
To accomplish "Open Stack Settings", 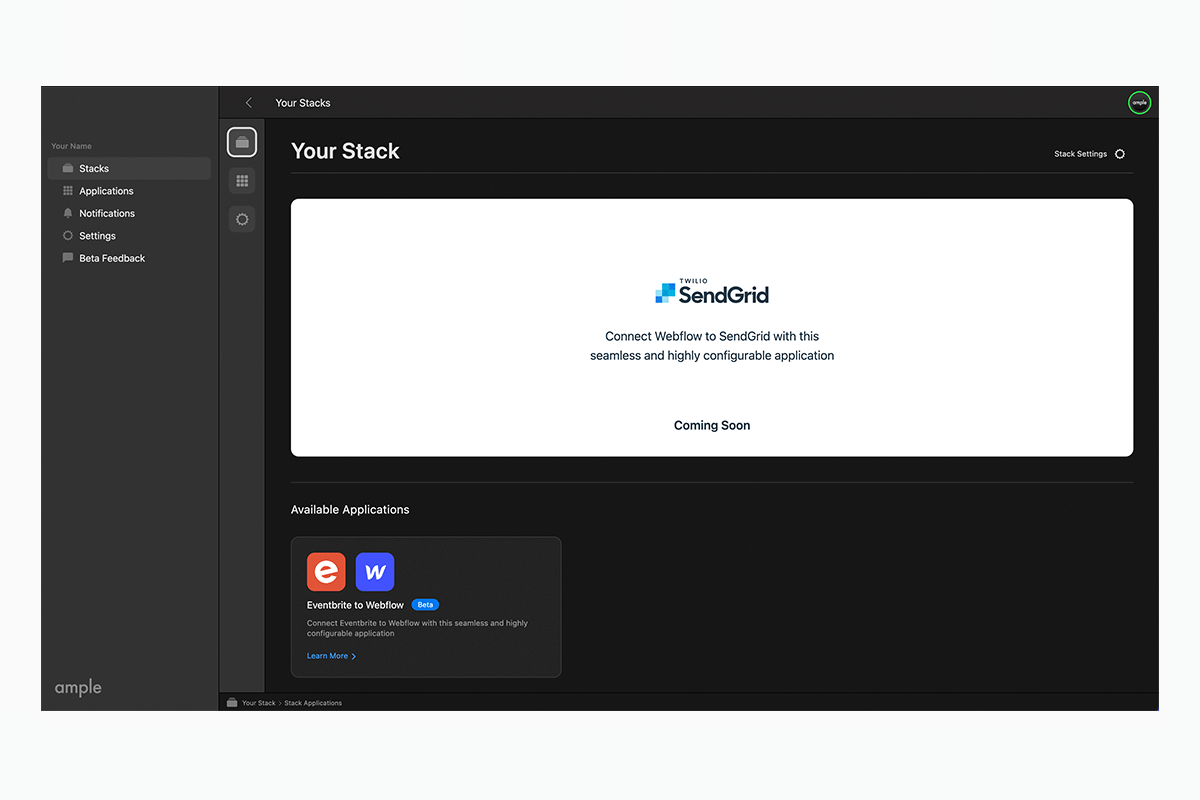I will [1080, 154].
